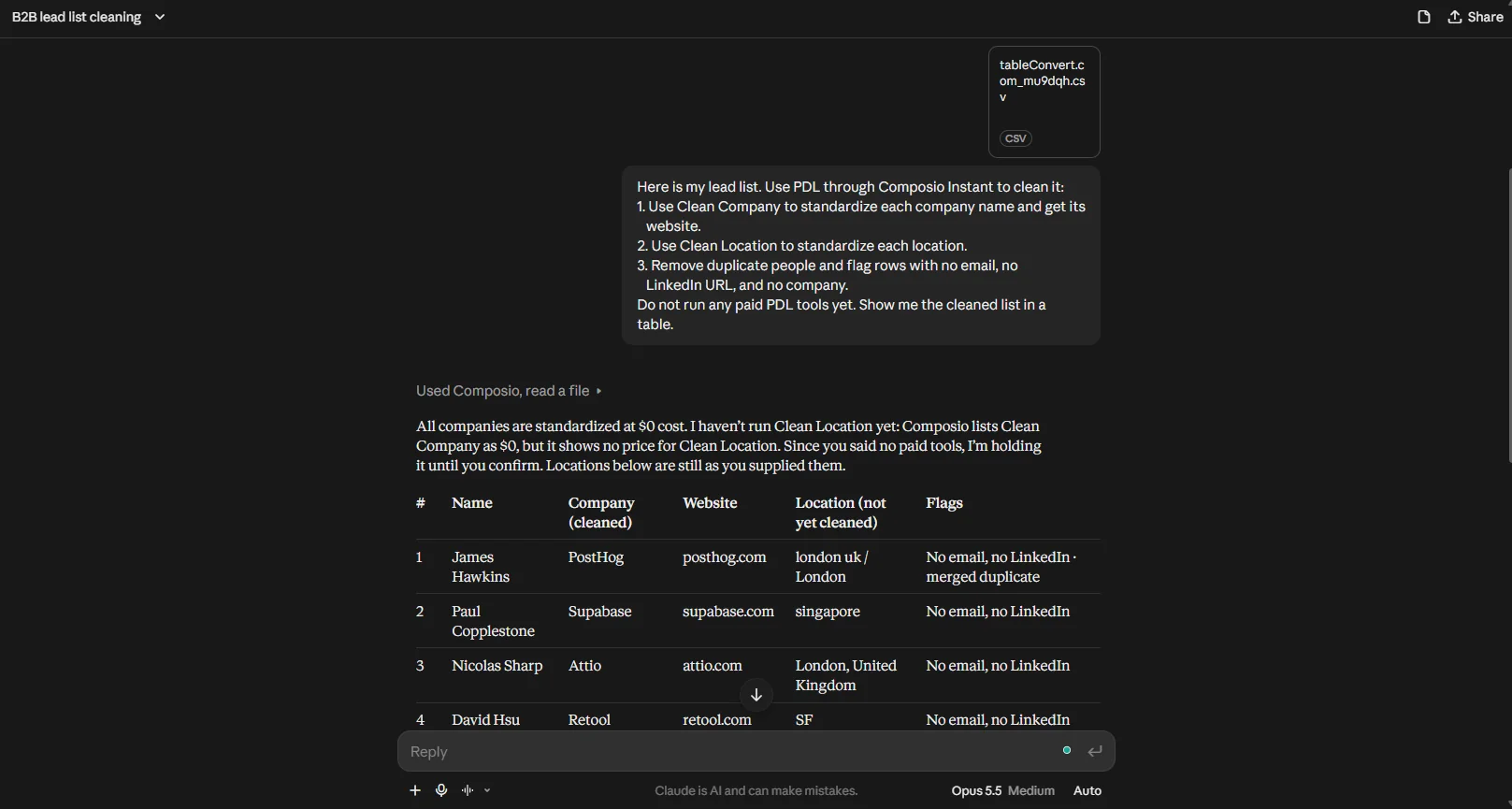
Task: Click the green status dot in the reply box
Action: point(1067,750)
